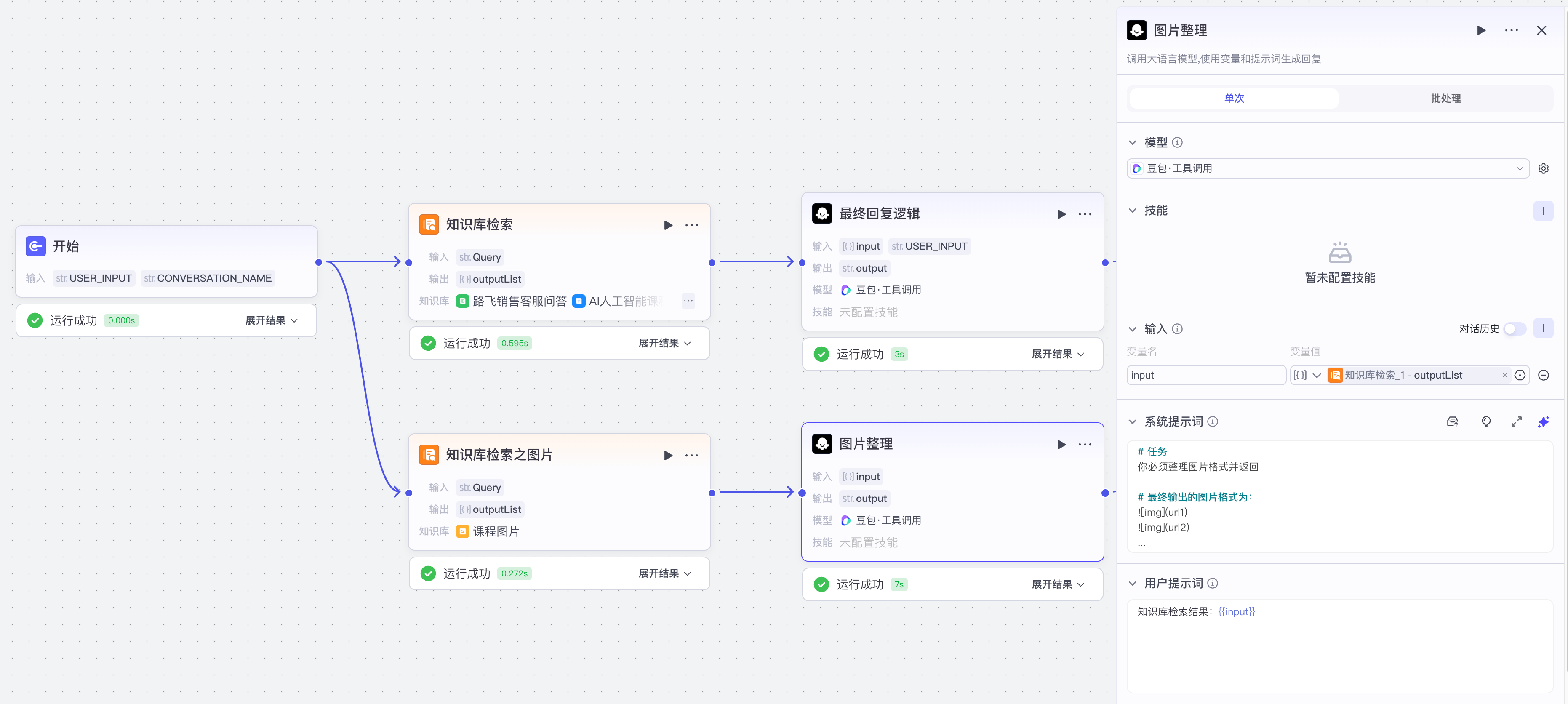The image size is (1568, 704).
Task: Click the lightbulb icon in system prompt header
Action: click(1486, 421)
